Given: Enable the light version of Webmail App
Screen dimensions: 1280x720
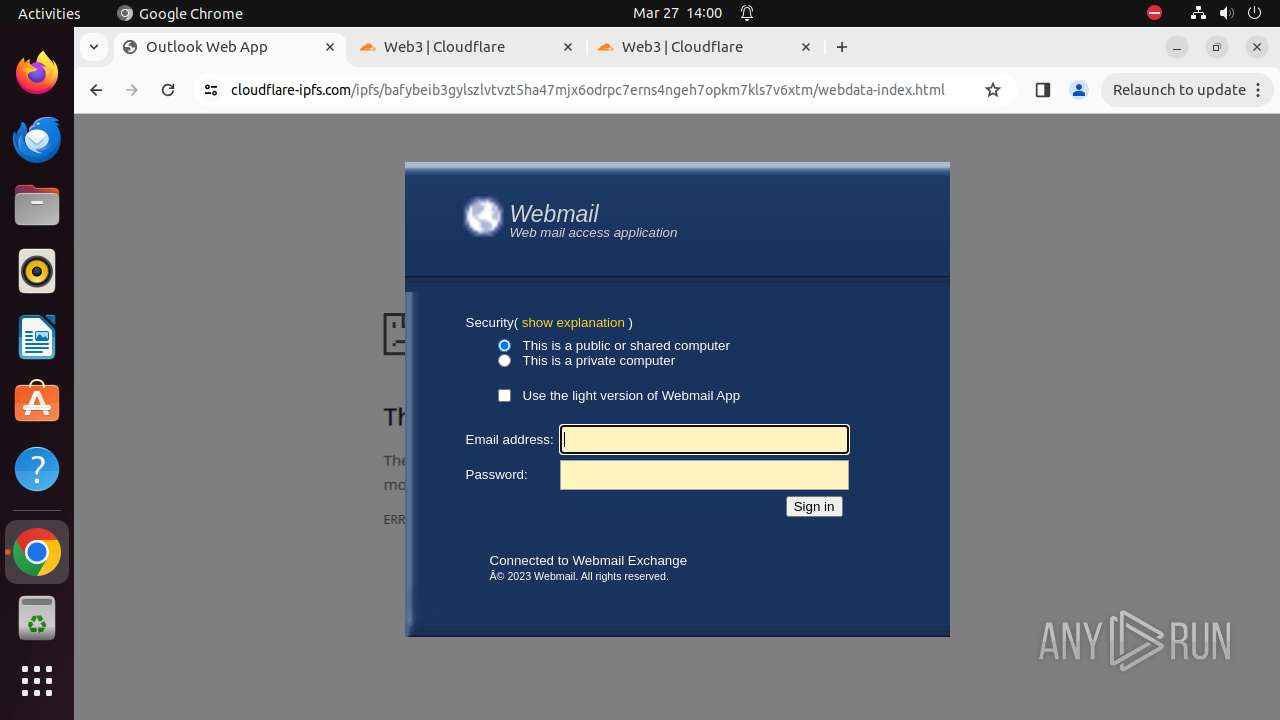Looking at the screenshot, I should 504,395.
